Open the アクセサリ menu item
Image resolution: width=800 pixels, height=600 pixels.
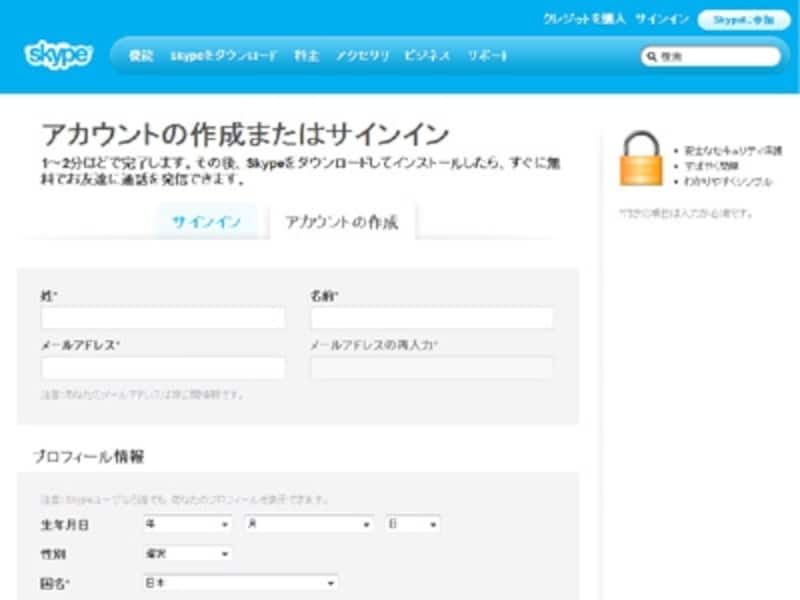362,56
